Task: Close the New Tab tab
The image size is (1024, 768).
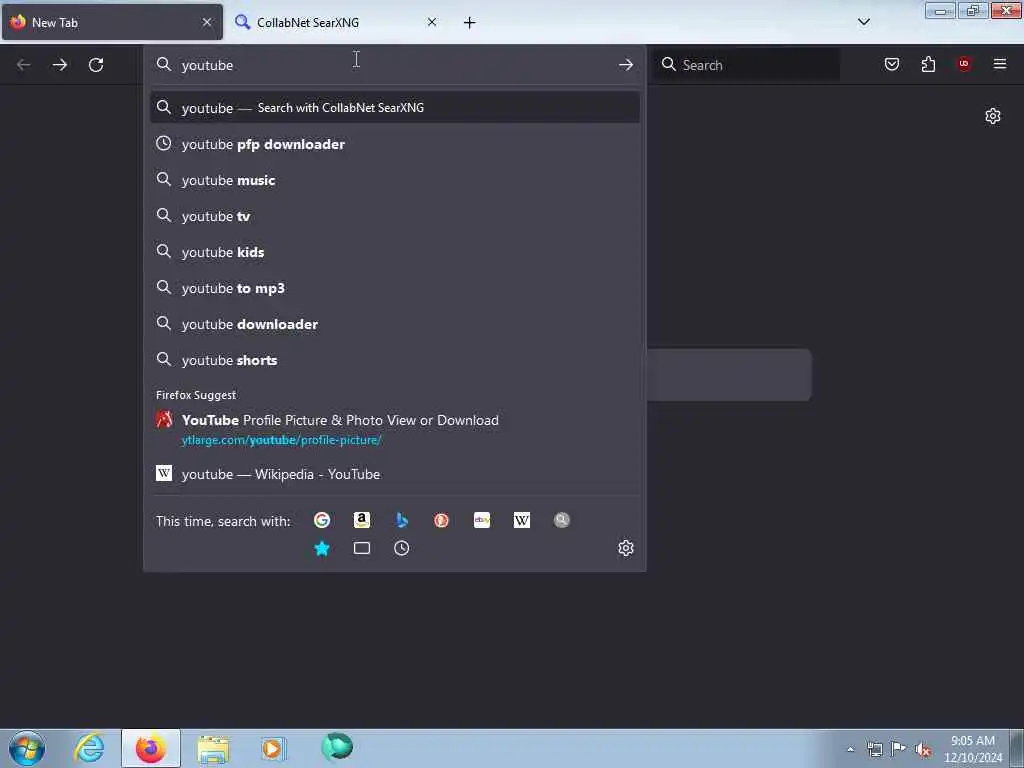Action: [x=207, y=22]
